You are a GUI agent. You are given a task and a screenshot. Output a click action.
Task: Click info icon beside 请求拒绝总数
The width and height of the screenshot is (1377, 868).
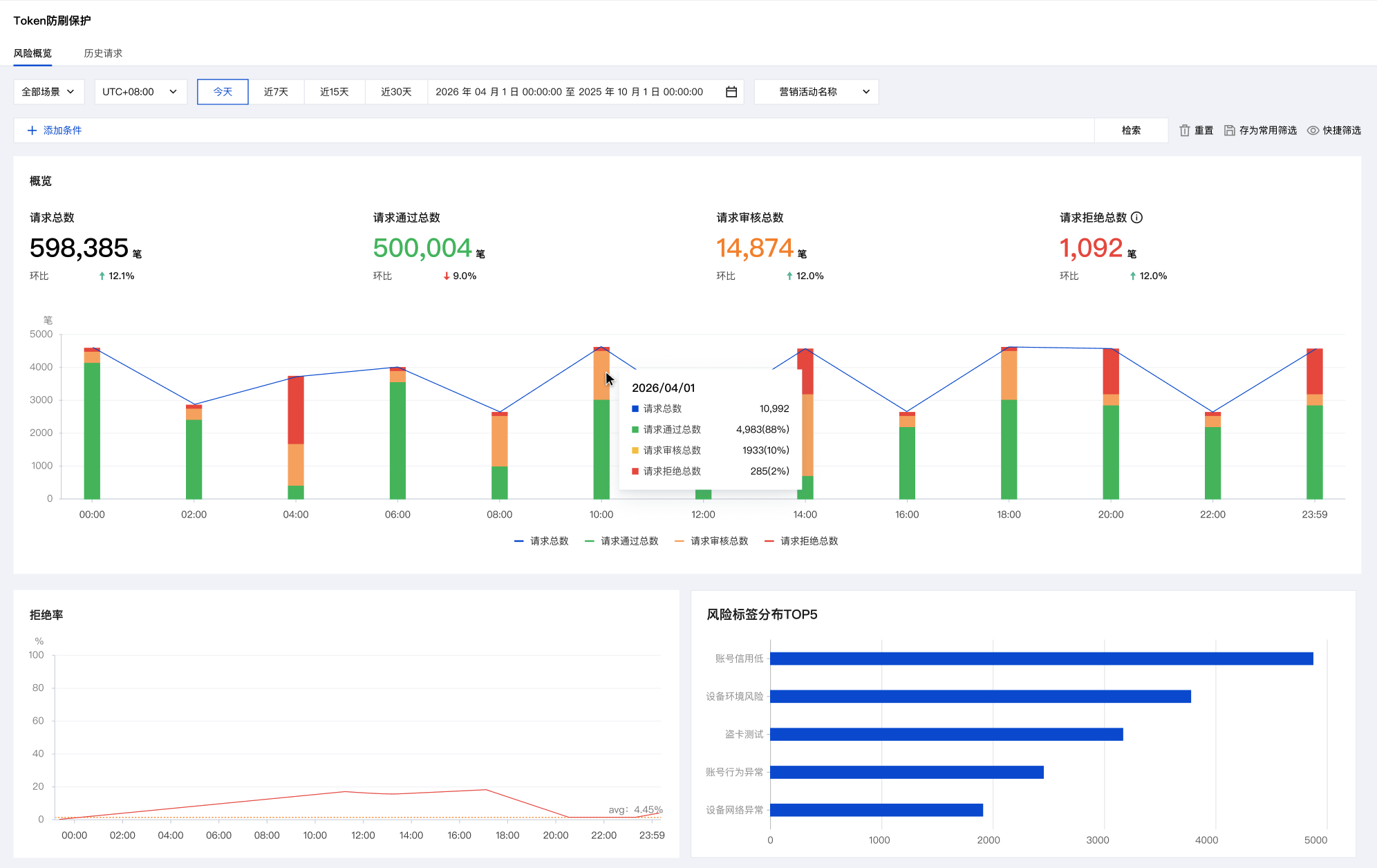[1137, 218]
